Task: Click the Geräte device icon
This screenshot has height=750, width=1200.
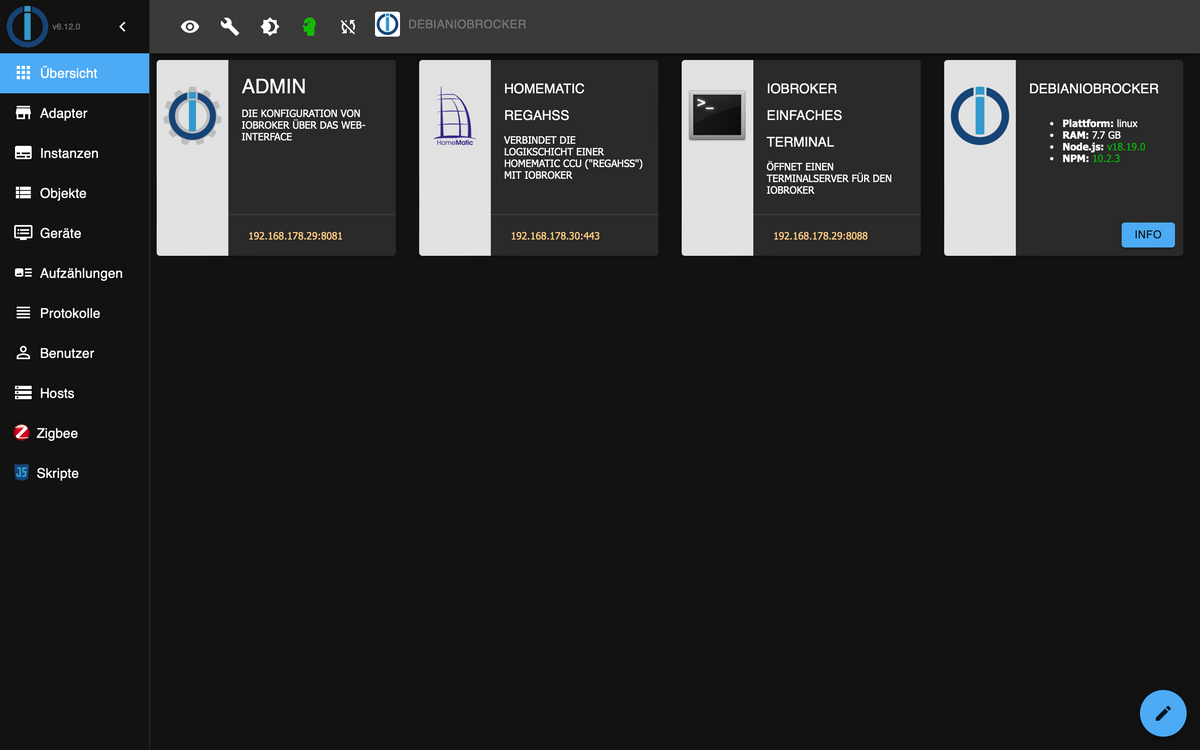Action: click(x=23, y=233)
